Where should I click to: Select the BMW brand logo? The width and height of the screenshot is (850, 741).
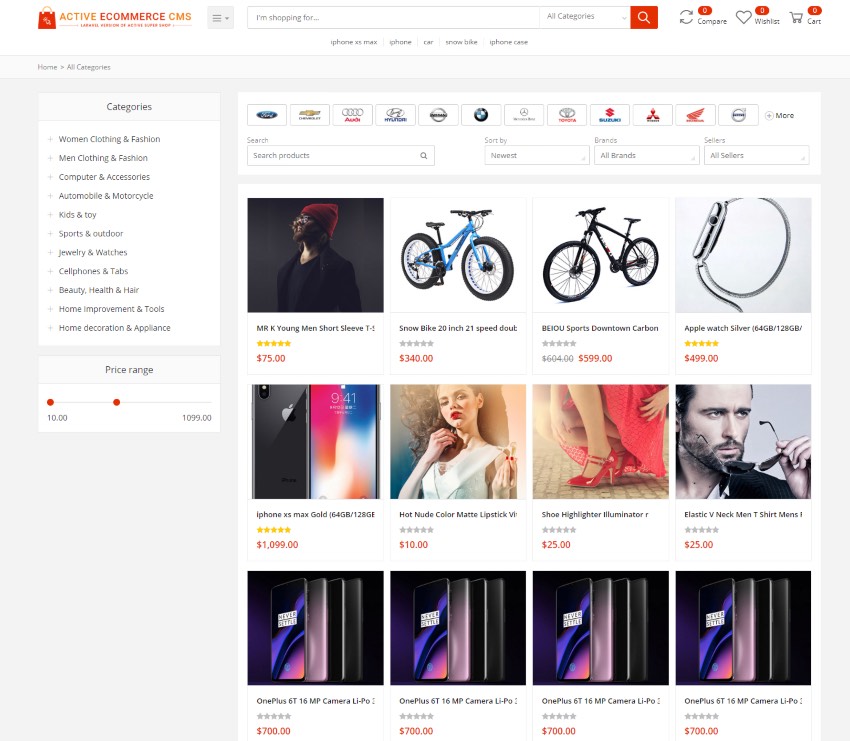(482, 114)
